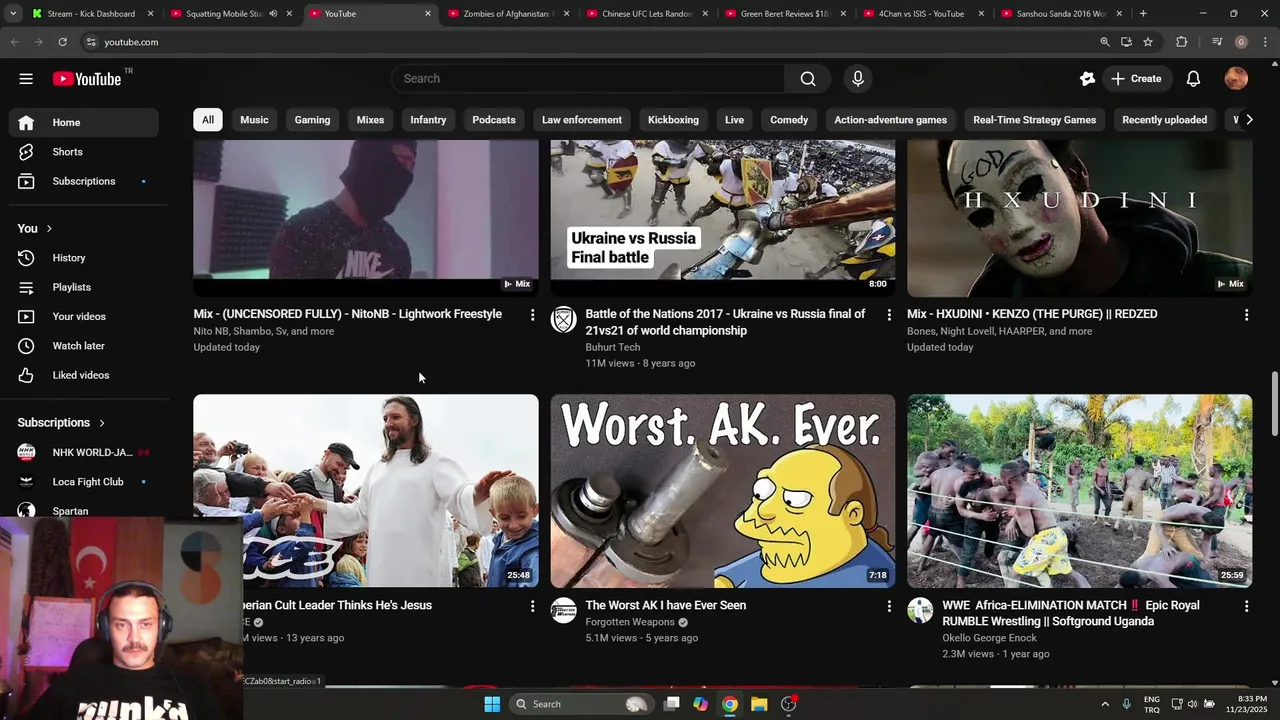
Task: Reload the page in Chrome
Action: (x=62, y=42)
